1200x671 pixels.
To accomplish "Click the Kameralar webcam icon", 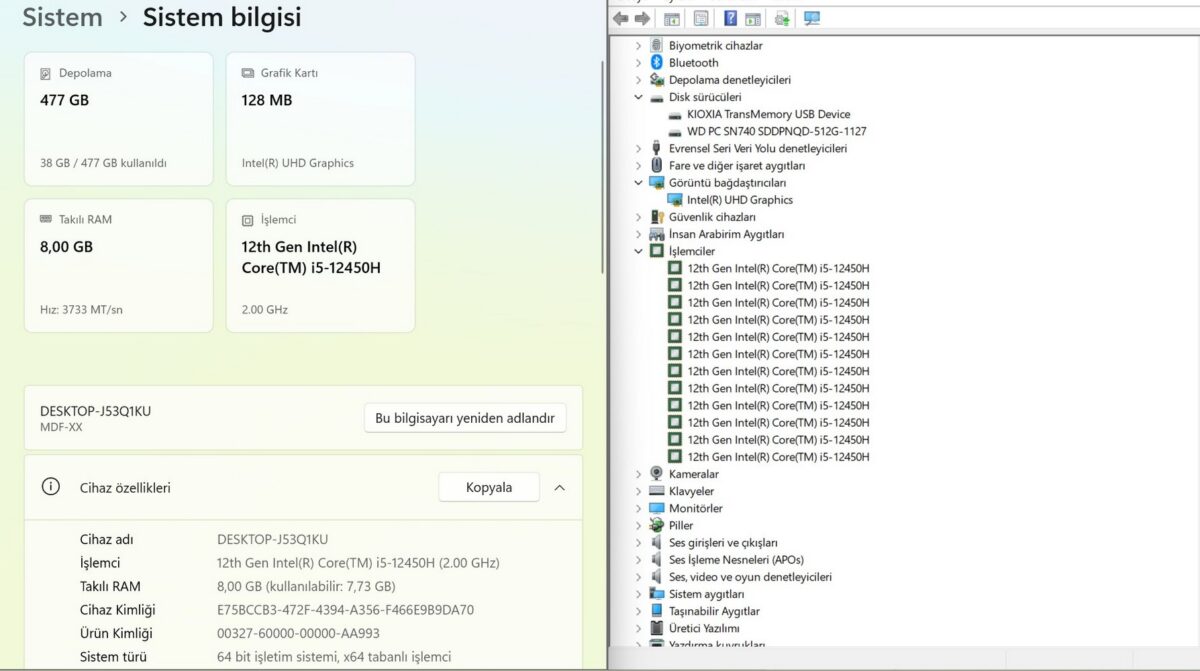I will pos(657,474).
